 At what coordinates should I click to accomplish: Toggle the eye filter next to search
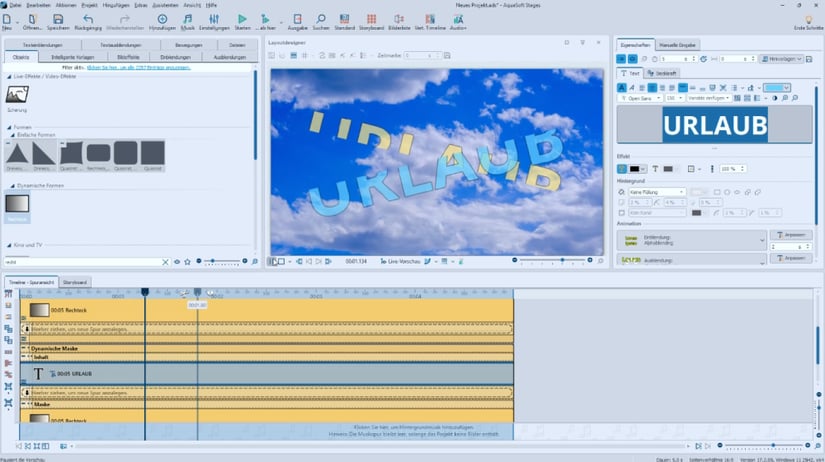click(x=177, y=262)
